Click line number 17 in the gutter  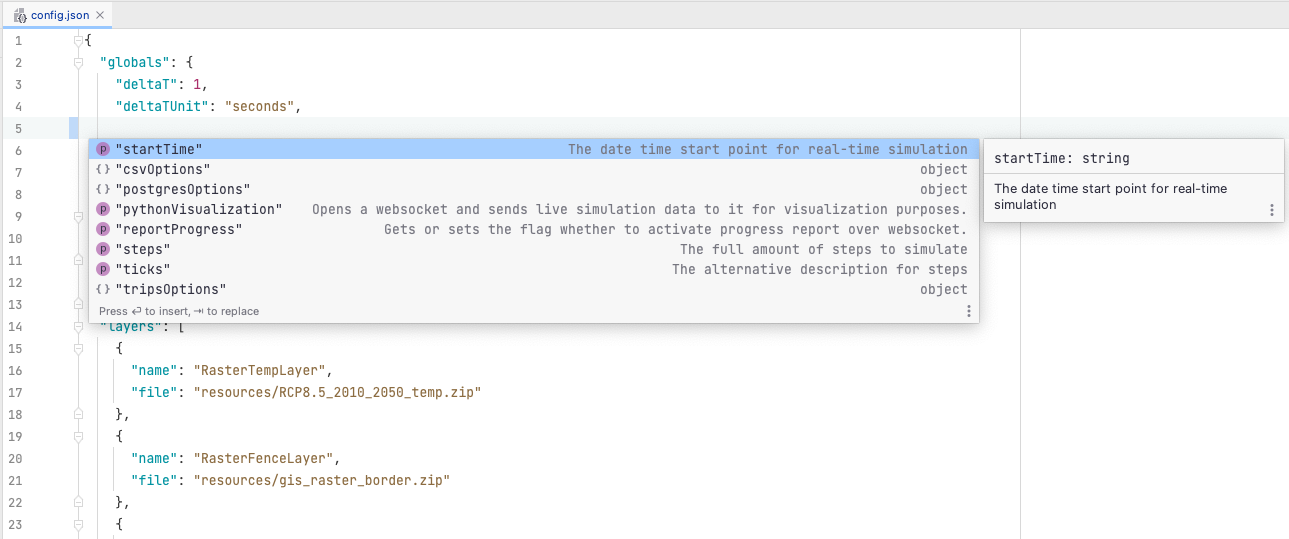[18, 392]
